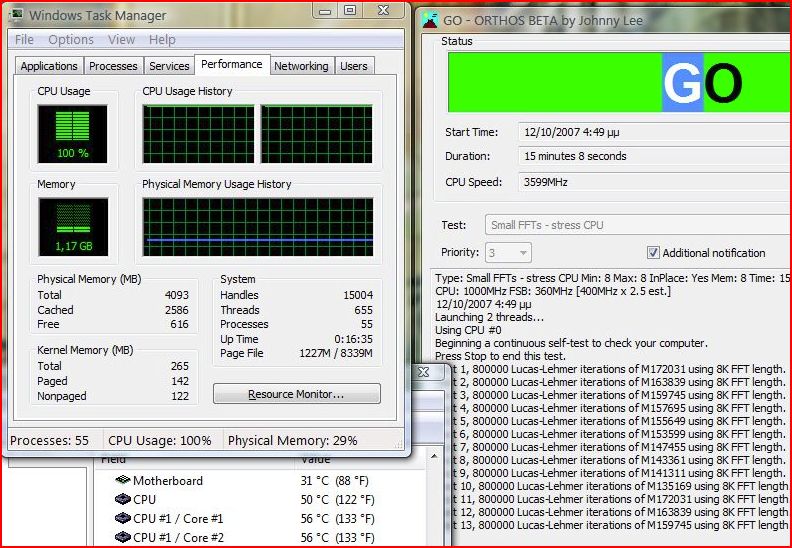Toggle the Additional notification checkbox
792x548 pixels.
(x=653, y=253)
